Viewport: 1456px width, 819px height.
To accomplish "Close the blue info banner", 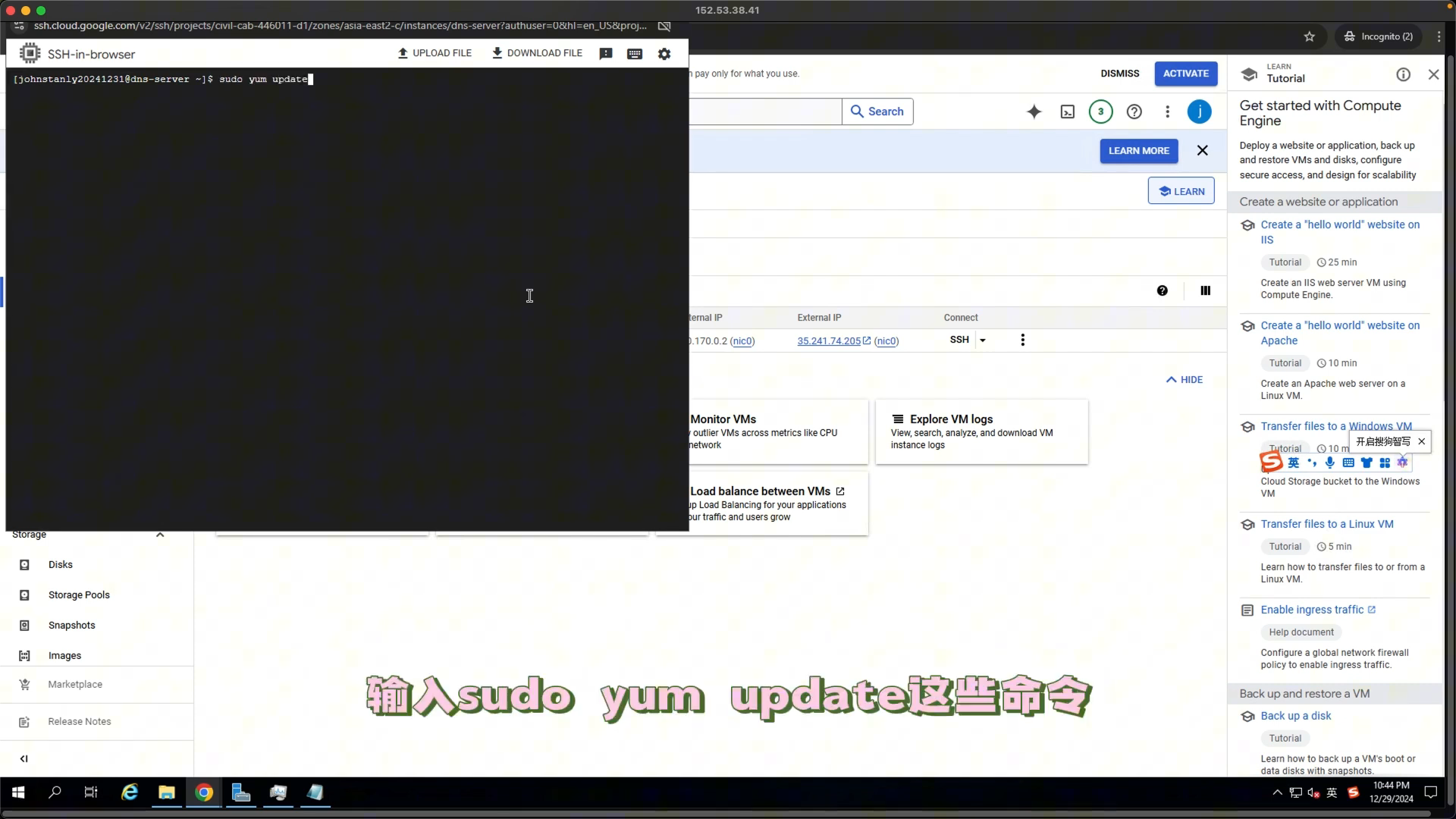I will (1203, 151).
